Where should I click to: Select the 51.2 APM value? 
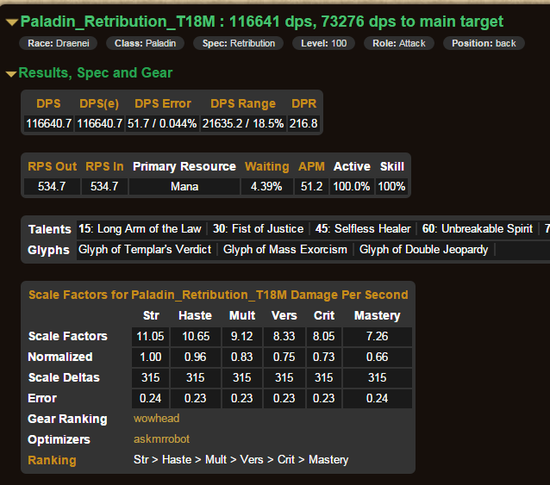pyautogui.click(x=311, y=187)
